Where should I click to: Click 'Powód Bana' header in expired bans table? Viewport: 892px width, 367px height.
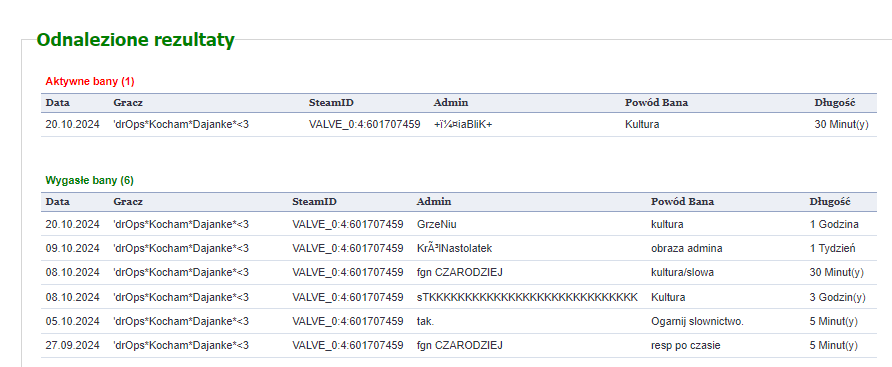[683, 201]
